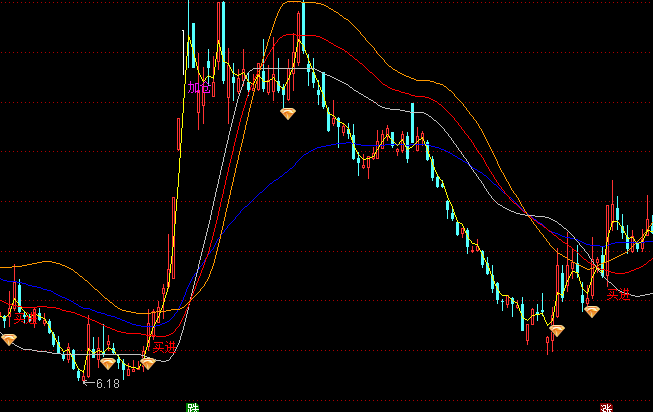Select the diamond marker below the middle 买进 label
Image resolution: width=653 pixels, height=412 pixels.
[147, 363]
